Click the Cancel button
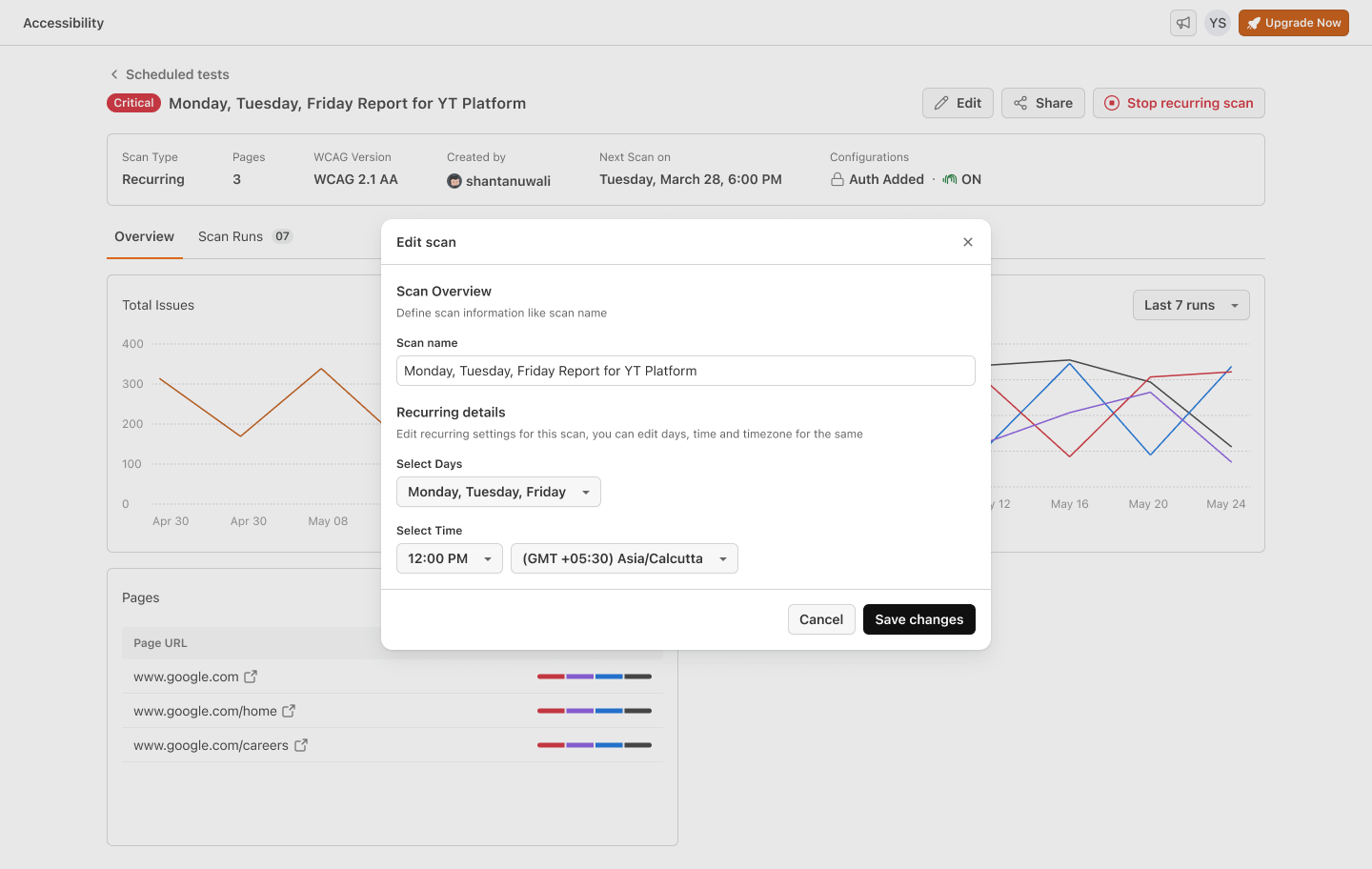The image size is (1372, 869). [820, 619]
